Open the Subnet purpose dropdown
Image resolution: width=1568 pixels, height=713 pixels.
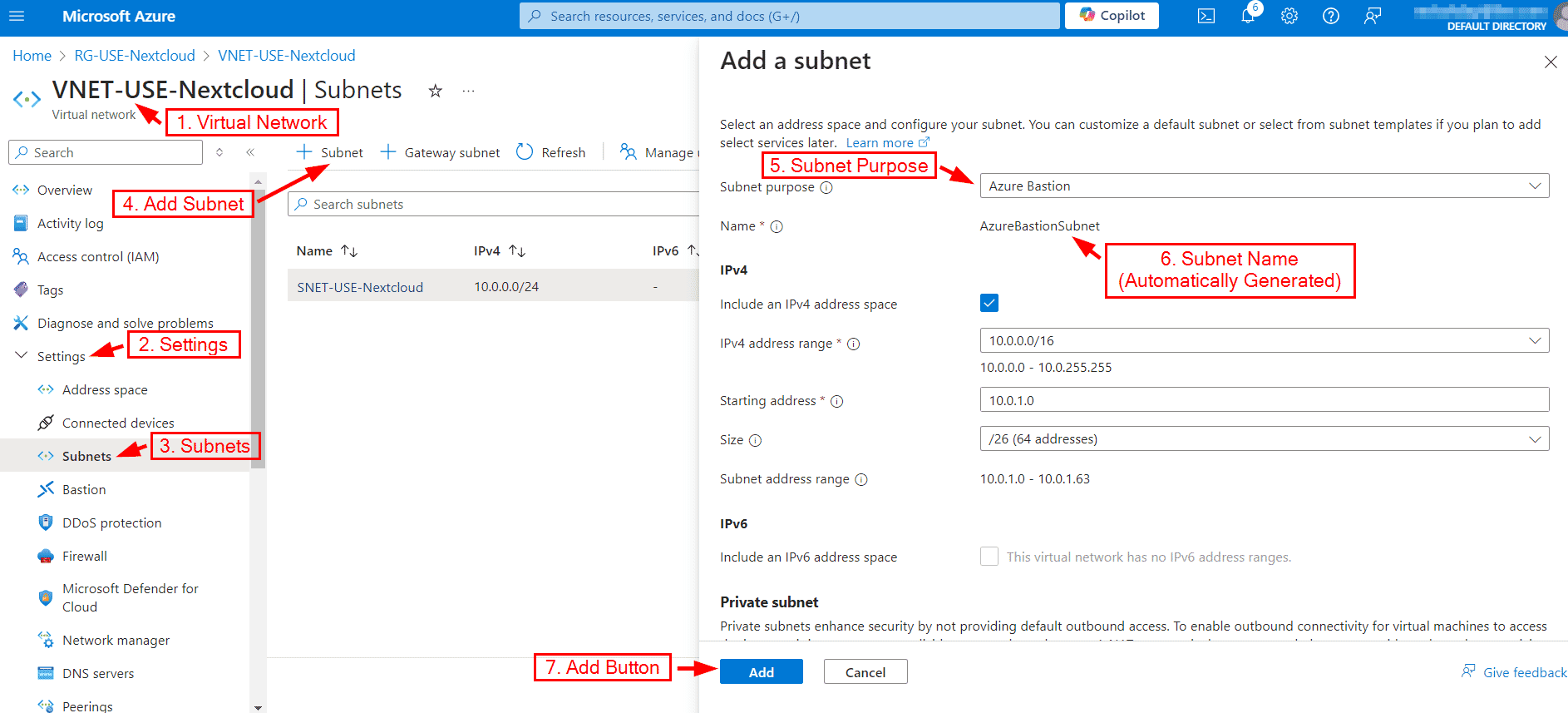point(1265,186)
